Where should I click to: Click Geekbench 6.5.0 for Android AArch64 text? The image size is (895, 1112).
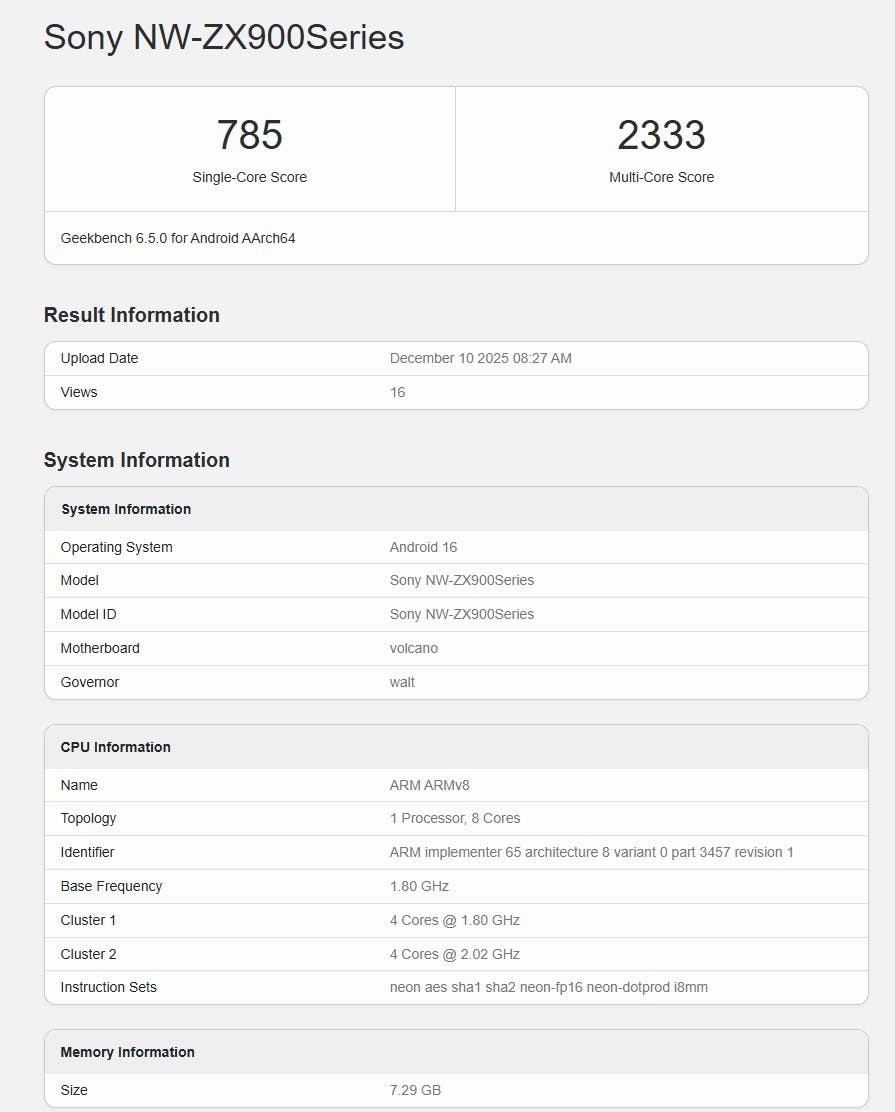pos(178,238)
